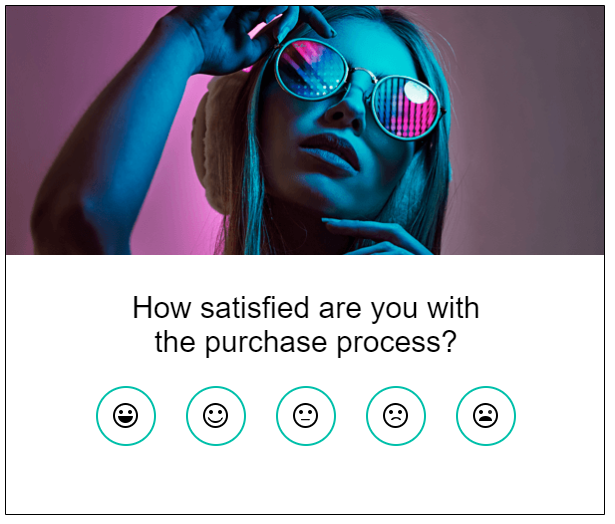Click the bridge of the sunglasses
The height and width of the screenshot is (524, 615).
pos(358,82)
